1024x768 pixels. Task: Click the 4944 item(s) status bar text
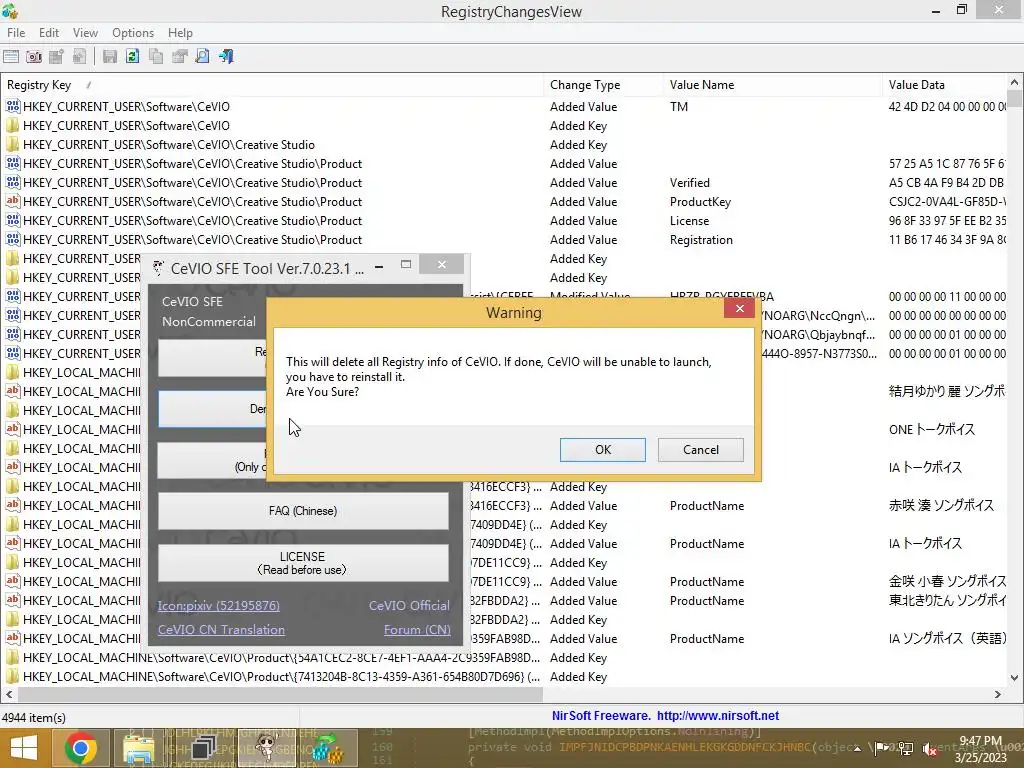34,718
